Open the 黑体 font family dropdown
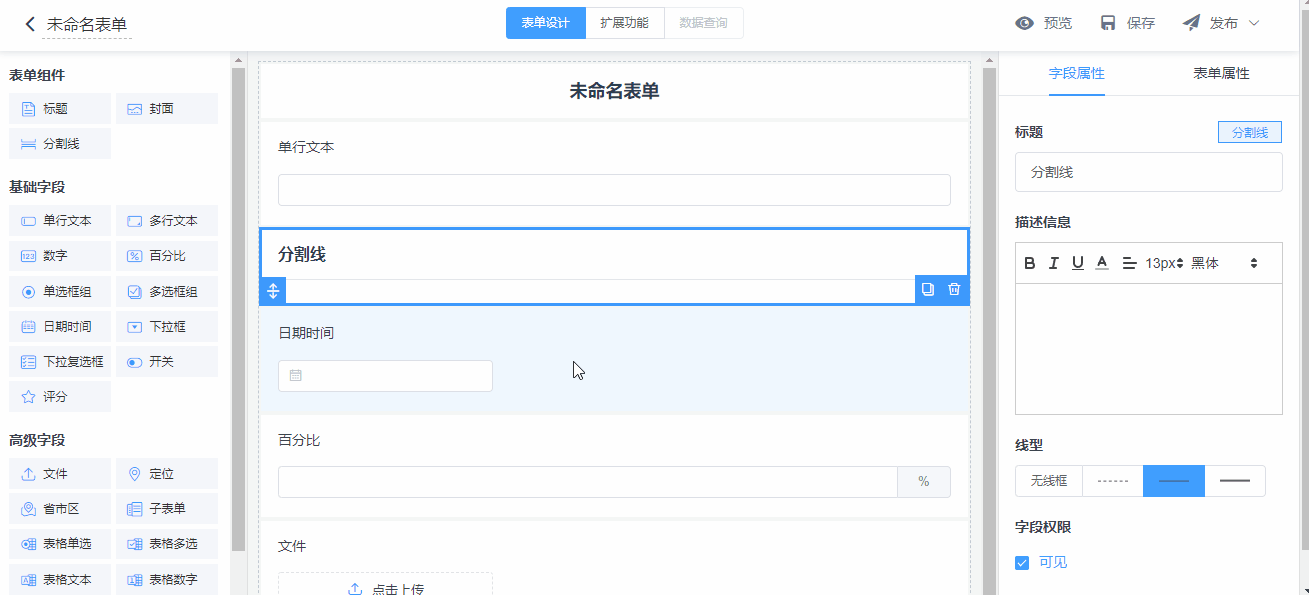1309x595 pixels. pyautogui.click(x=1224, y=263)
